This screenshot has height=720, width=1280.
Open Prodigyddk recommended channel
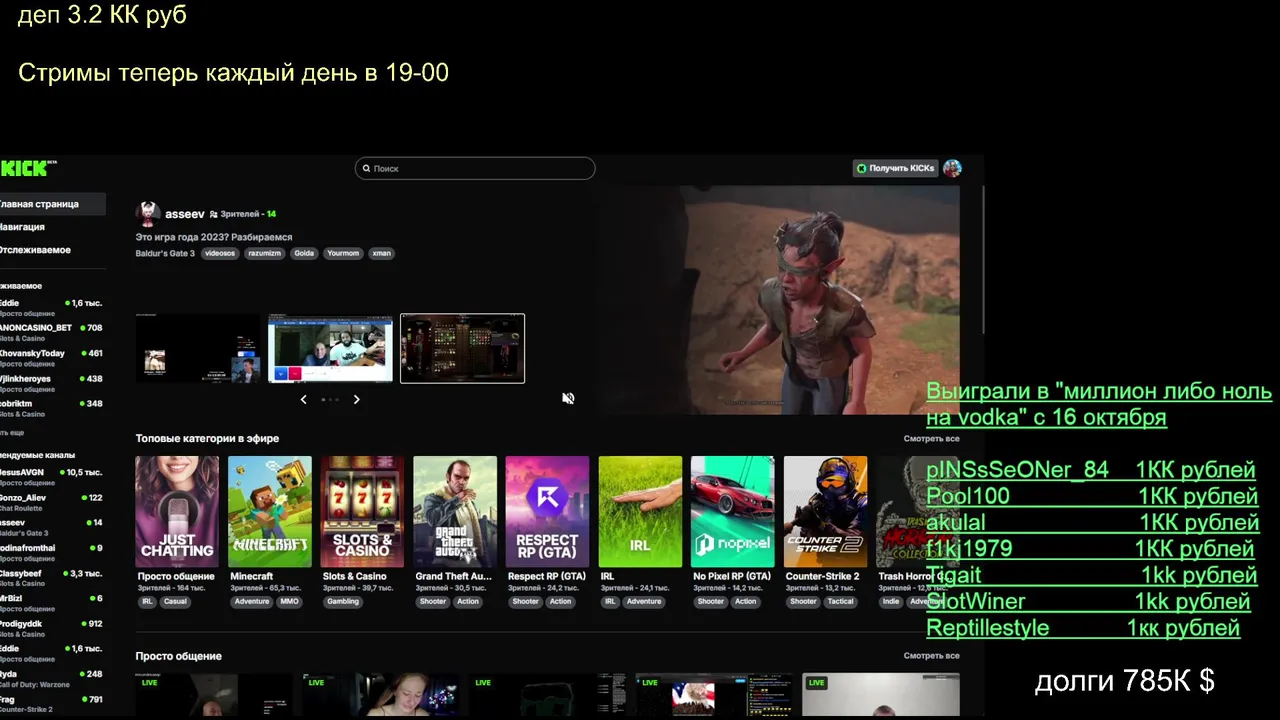(x=52, y=628)
